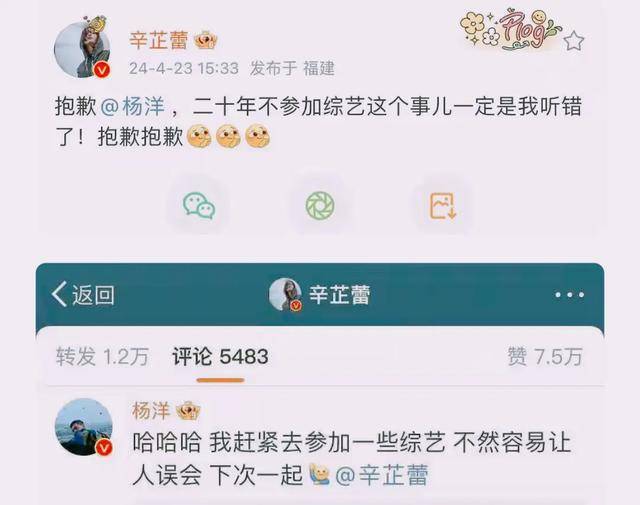Screen dimensions: 640x505
Task: Click the 杨洋 commenter name
Action: tap(151, 410)
